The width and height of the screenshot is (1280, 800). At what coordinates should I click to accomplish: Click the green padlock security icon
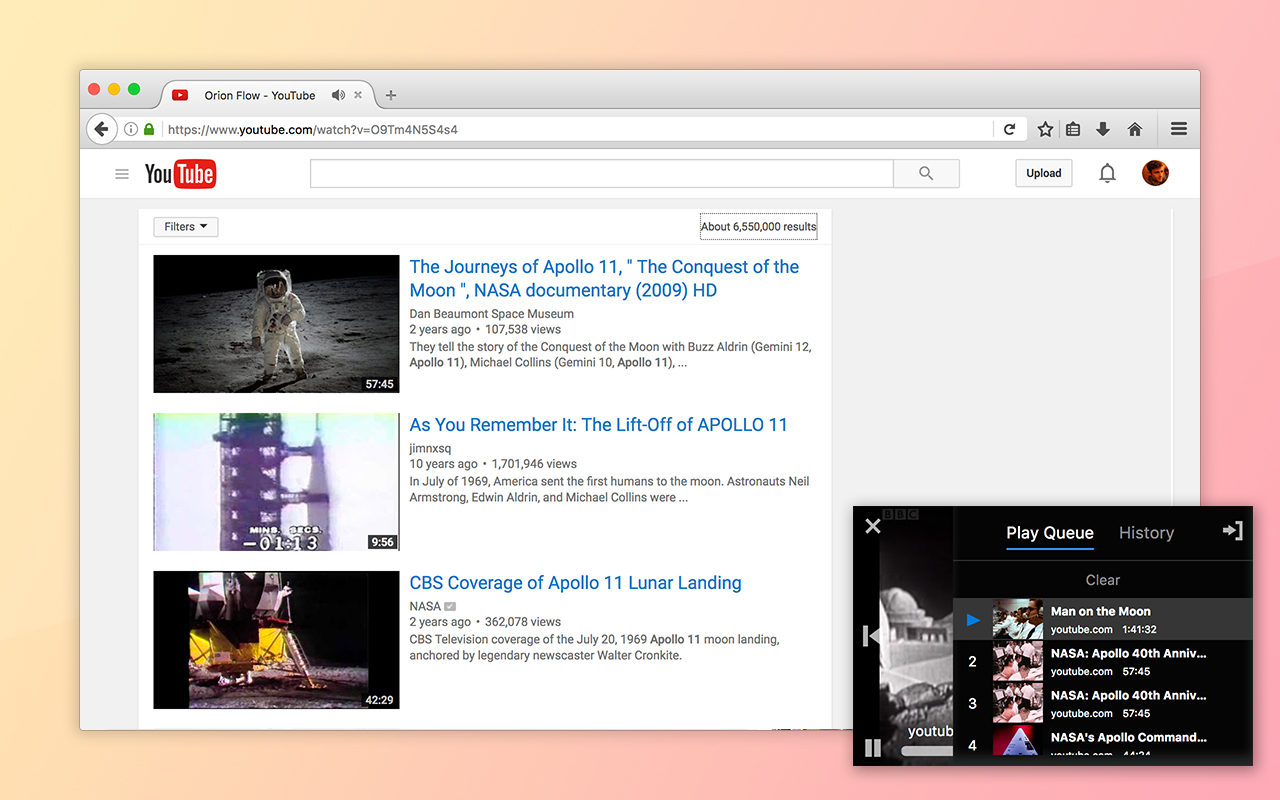tap(149, 129)
